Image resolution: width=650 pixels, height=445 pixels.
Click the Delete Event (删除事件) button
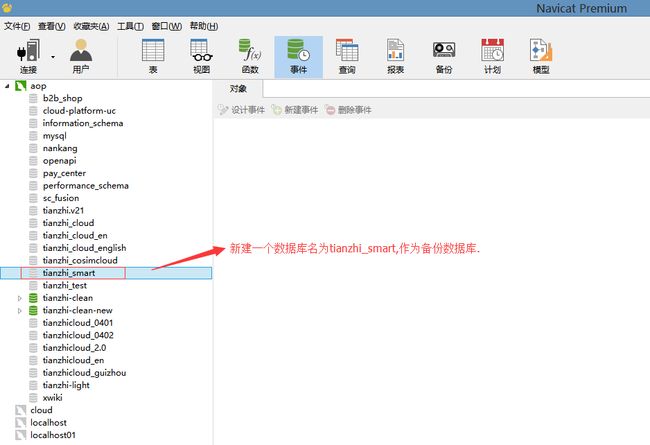coord(348,110)
